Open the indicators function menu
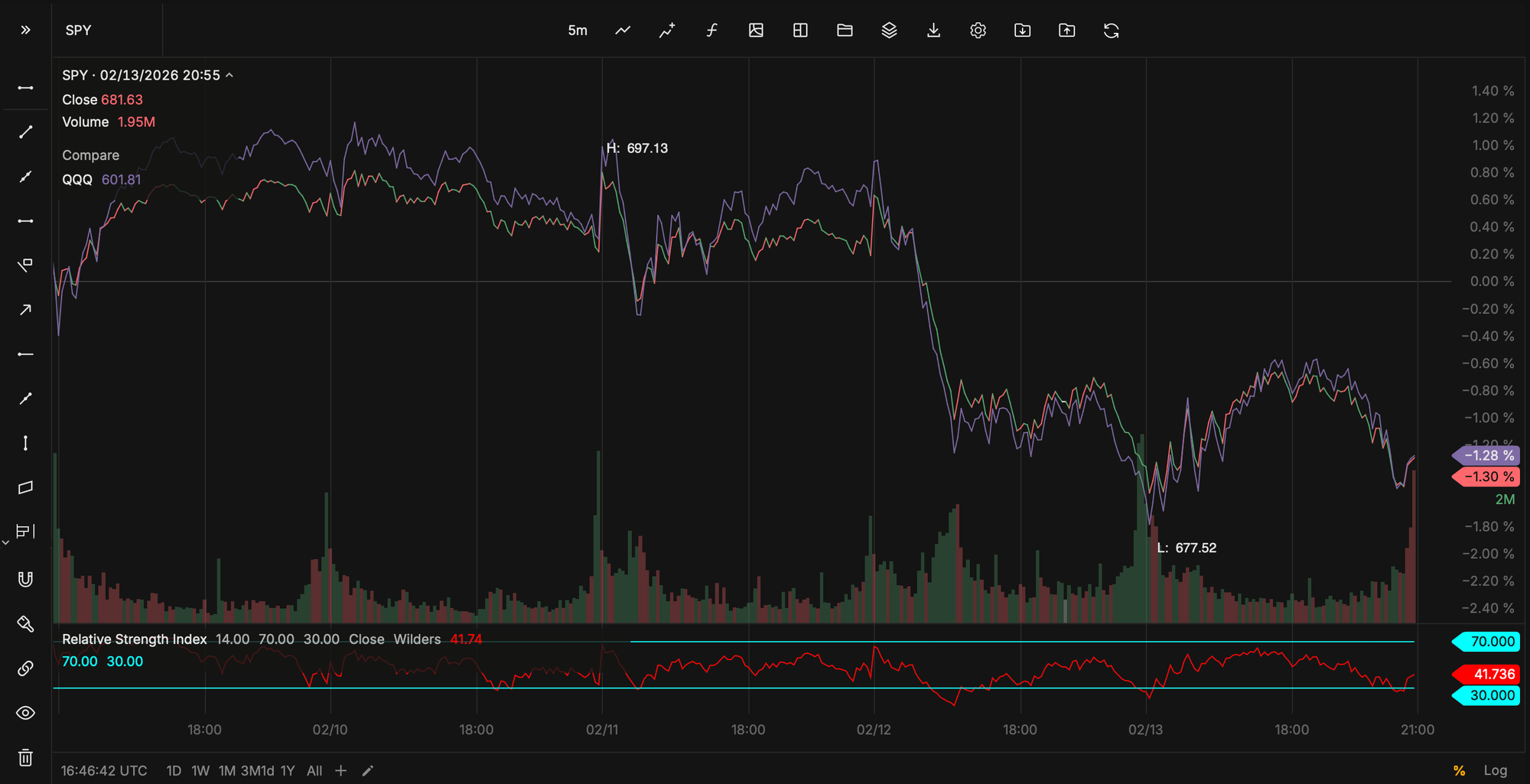 click(711, 31)
